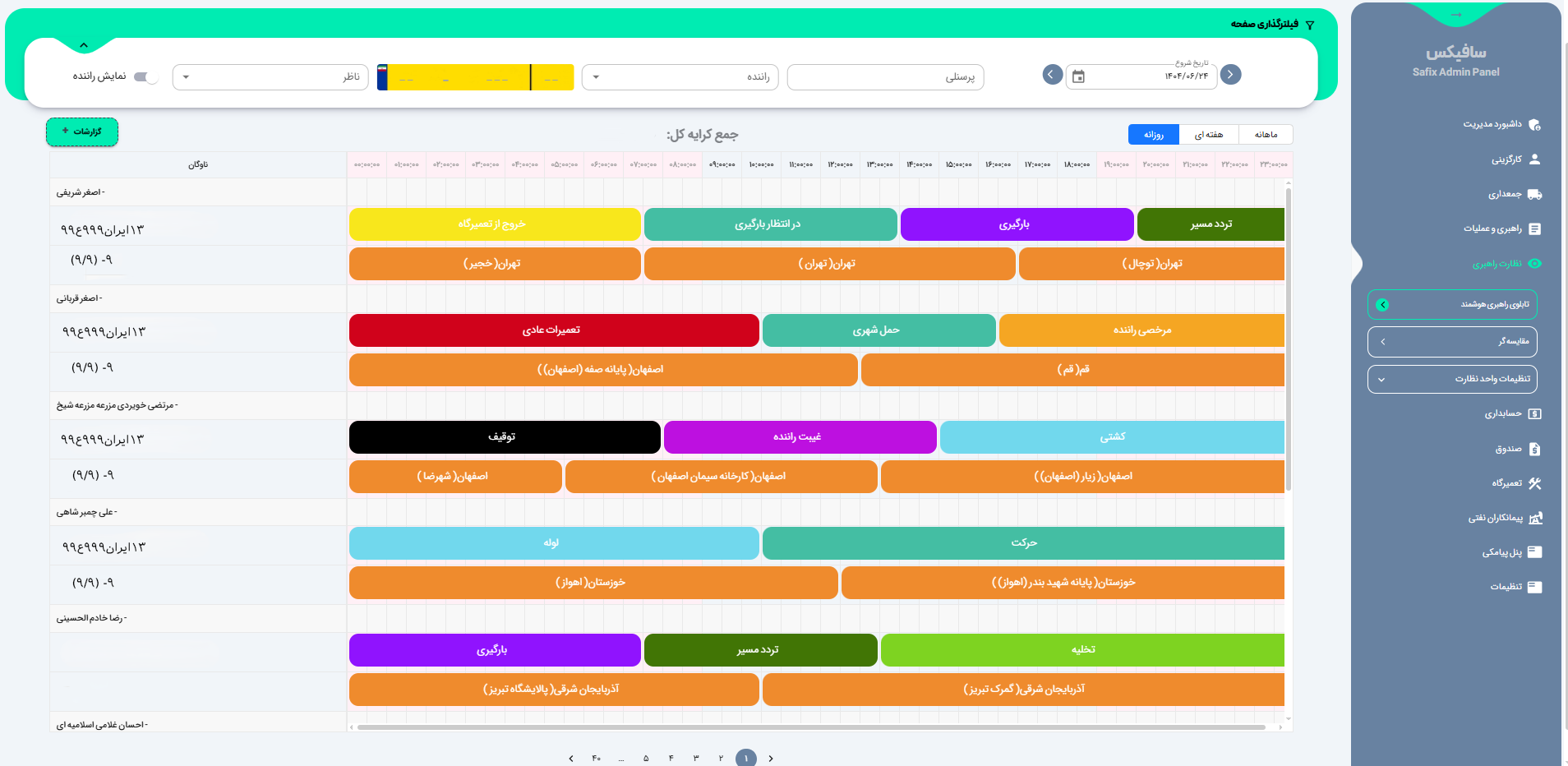Click the حسابداری money icon in sidebar
This screenshot has height=766, width=1568.
pos(1534,414)
